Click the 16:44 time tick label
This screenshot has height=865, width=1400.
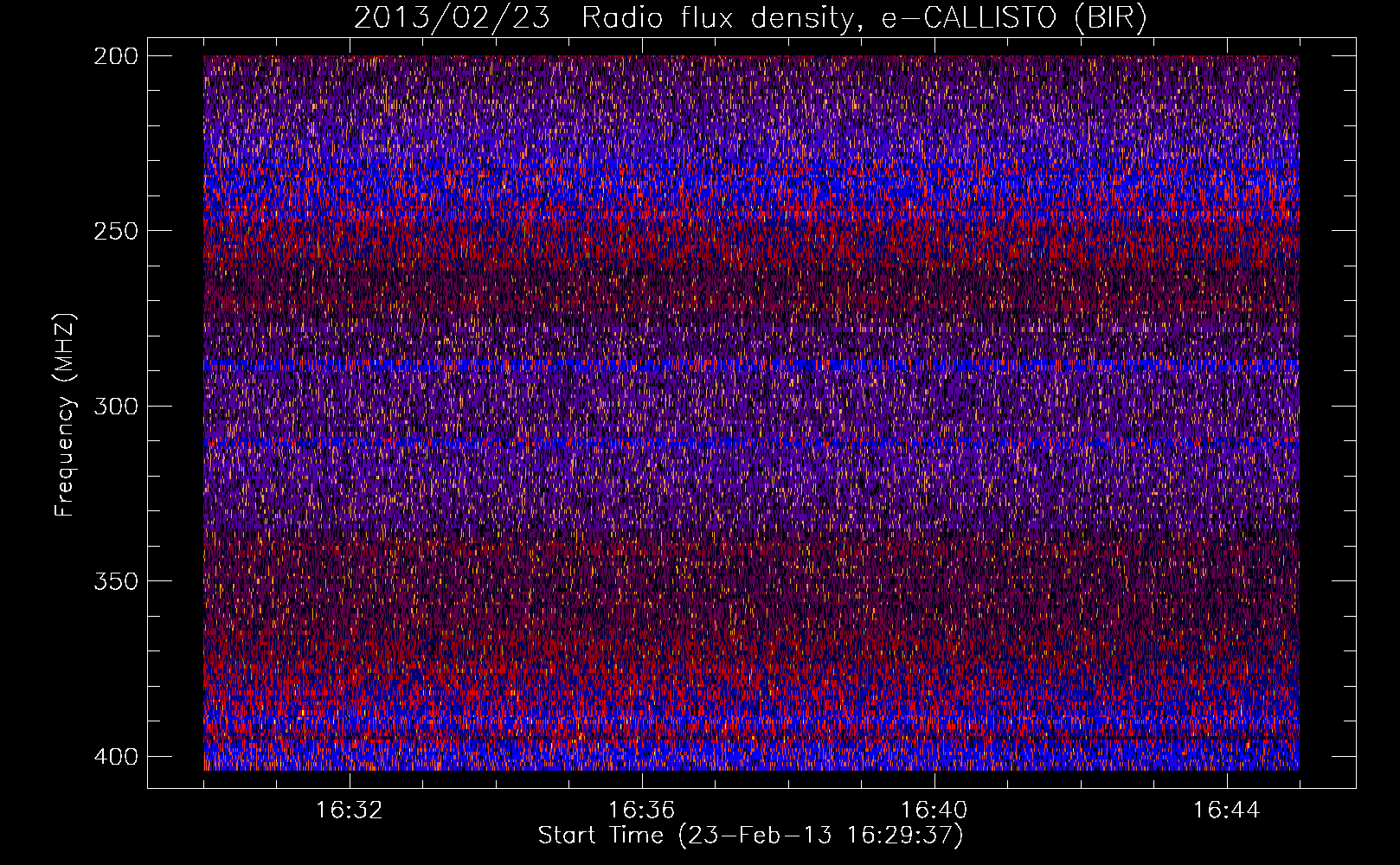pos(1227,811)
